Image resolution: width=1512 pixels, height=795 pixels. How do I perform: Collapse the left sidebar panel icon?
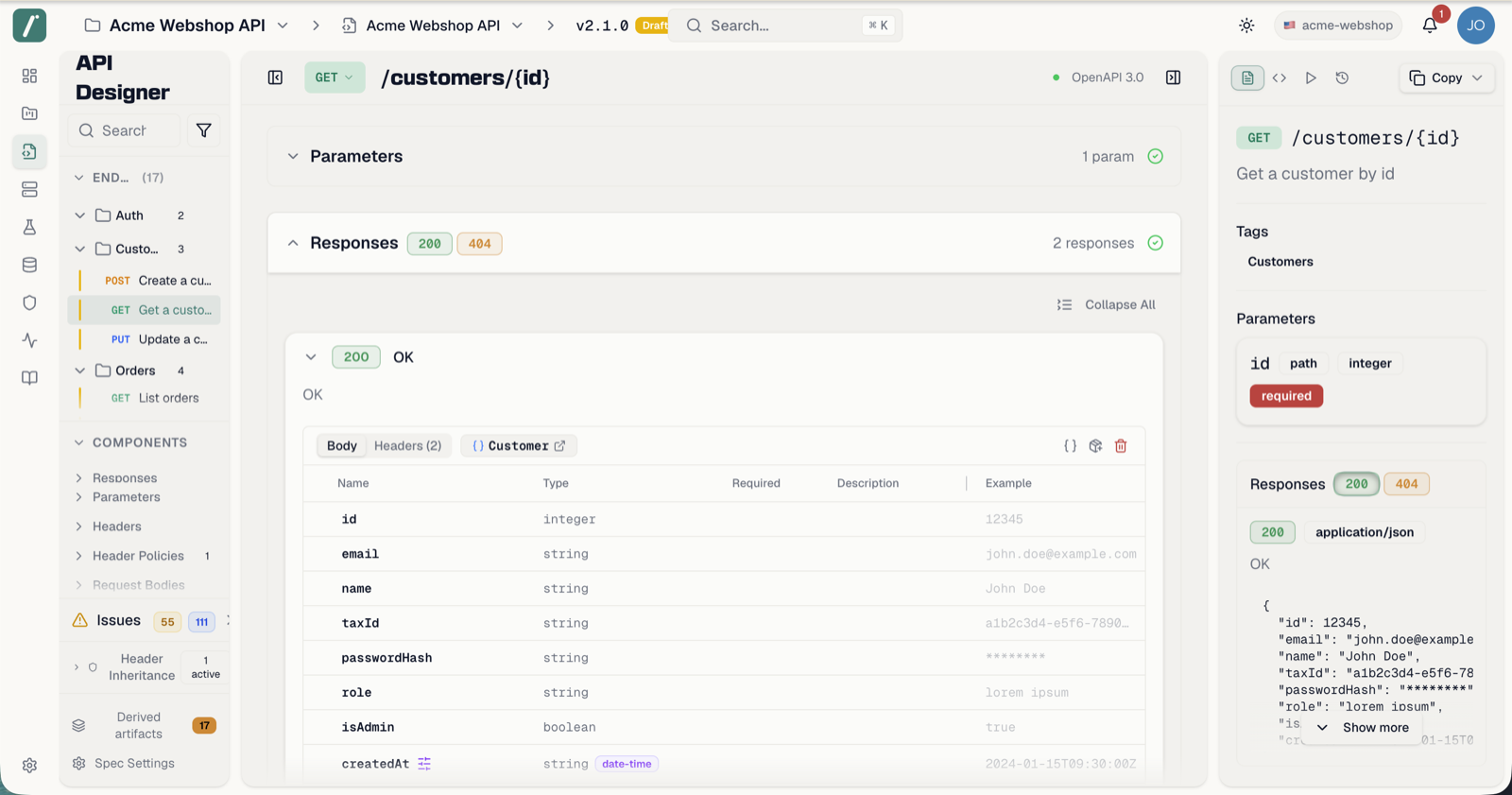coord(275,78)
